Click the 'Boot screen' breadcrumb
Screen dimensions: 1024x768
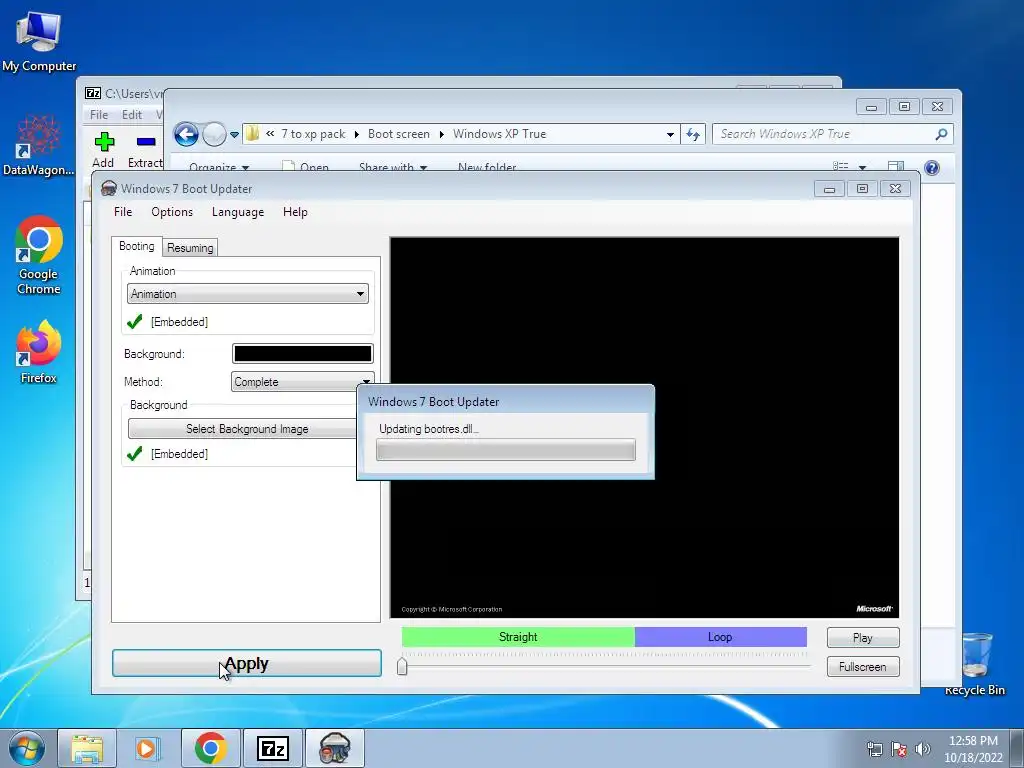(x=398, y=134)
